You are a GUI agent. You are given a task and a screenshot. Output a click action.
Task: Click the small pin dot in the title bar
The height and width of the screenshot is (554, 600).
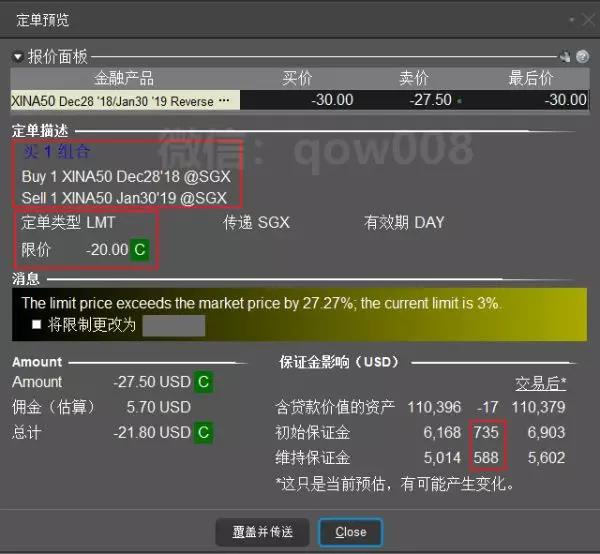[570, 20]
